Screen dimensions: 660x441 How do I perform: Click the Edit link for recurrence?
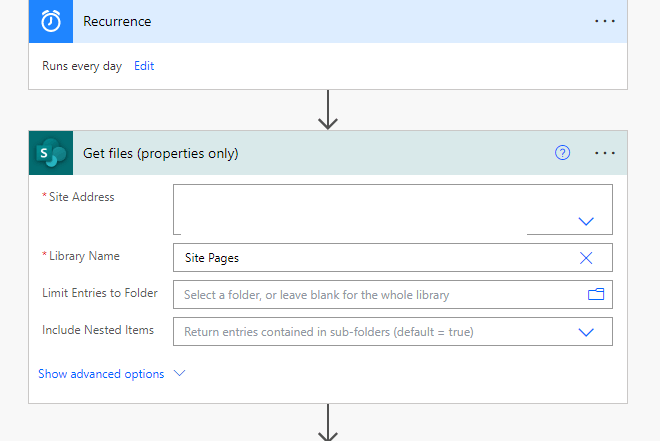coord(144,66)
